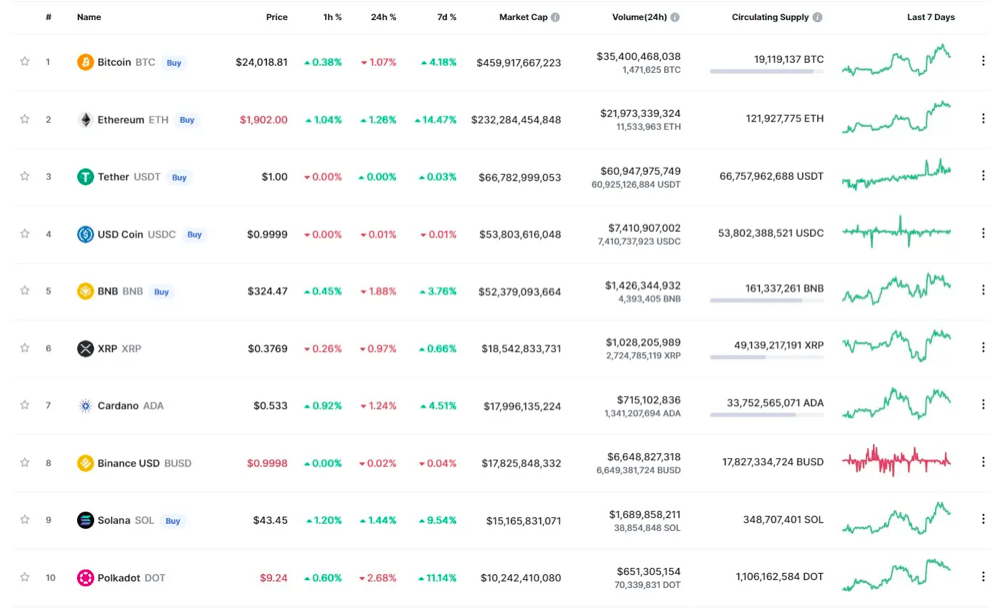Click the XRP coin logo
This screenshot has width=1000, height=608.
coord(85,348)
